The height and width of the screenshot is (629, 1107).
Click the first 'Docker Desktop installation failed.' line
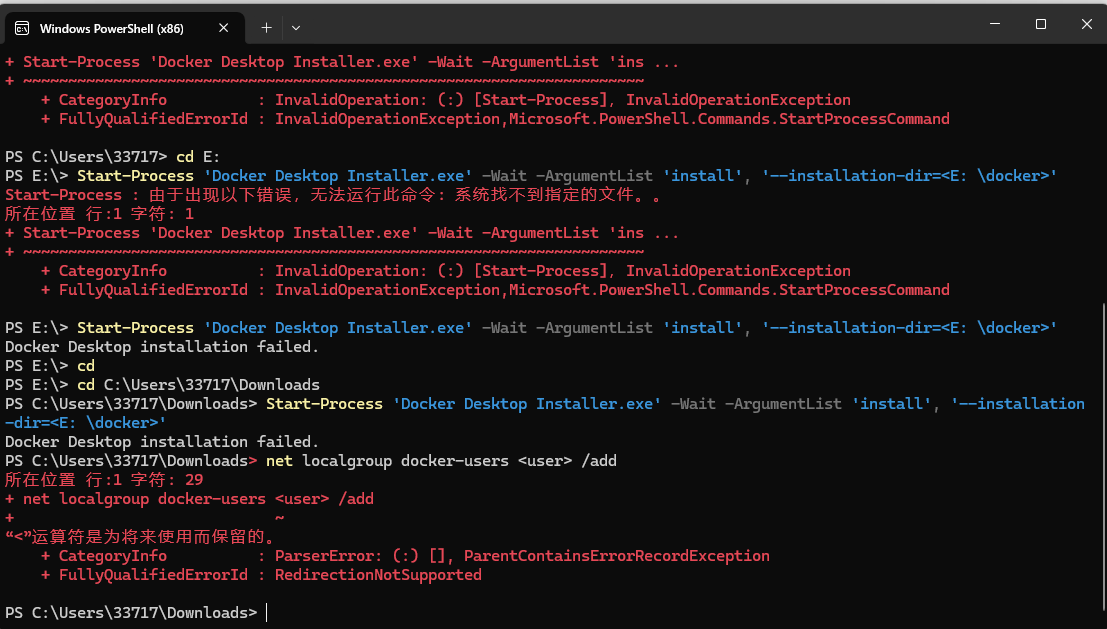(x=162, y=347)
